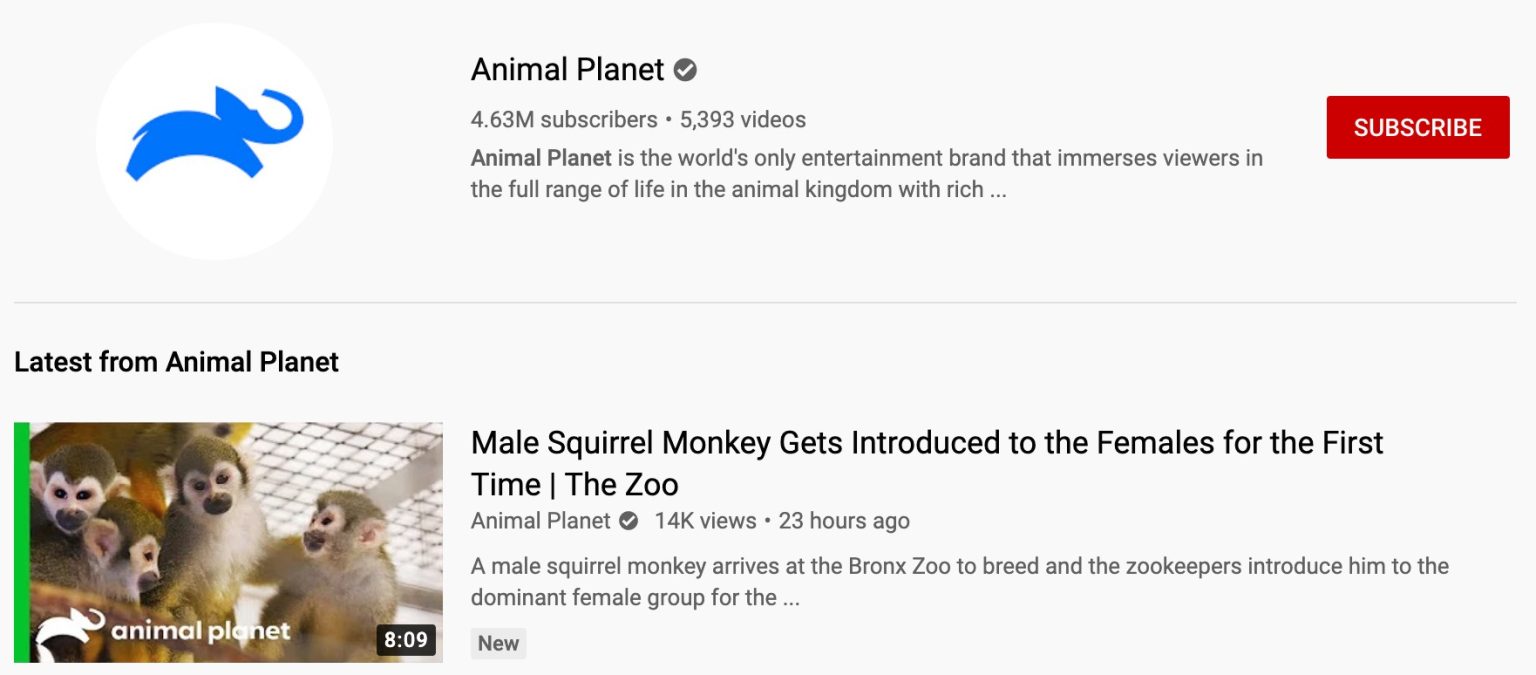Click the animal planet watermark on the thumbnail
The image size is (1536, 675).
tap(170, 630)
